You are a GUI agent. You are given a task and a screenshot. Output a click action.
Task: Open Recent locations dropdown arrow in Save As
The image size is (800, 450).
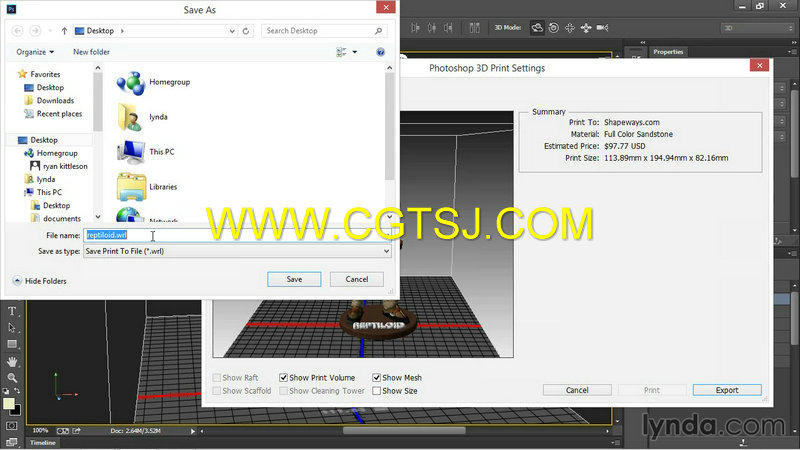(x=50, y=31)
